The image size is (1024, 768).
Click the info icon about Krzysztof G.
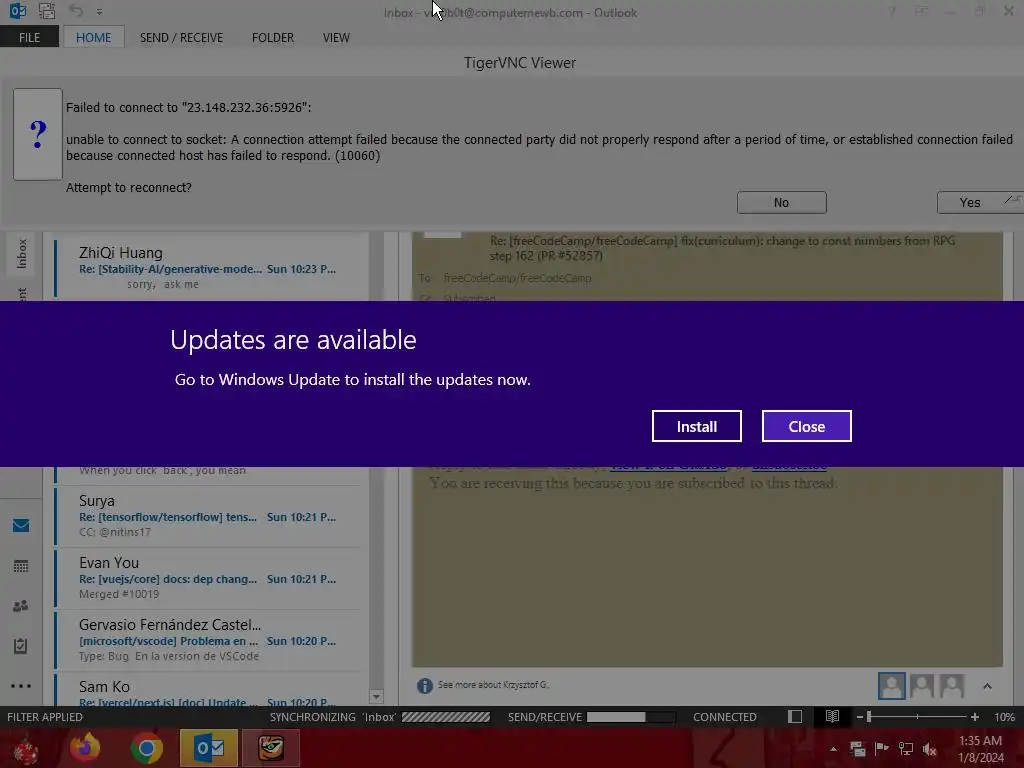click(424, 685)
